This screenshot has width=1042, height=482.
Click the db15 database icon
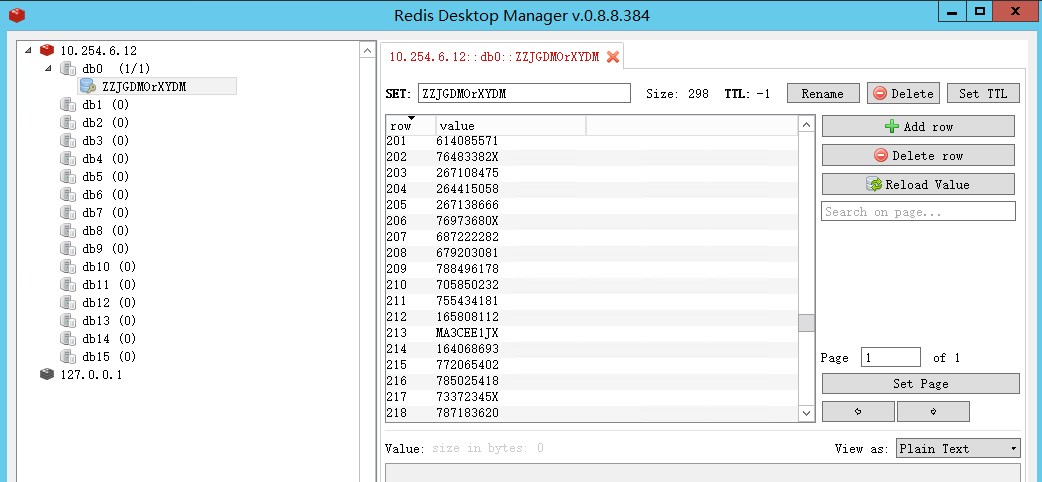click(x=68, y=356)
